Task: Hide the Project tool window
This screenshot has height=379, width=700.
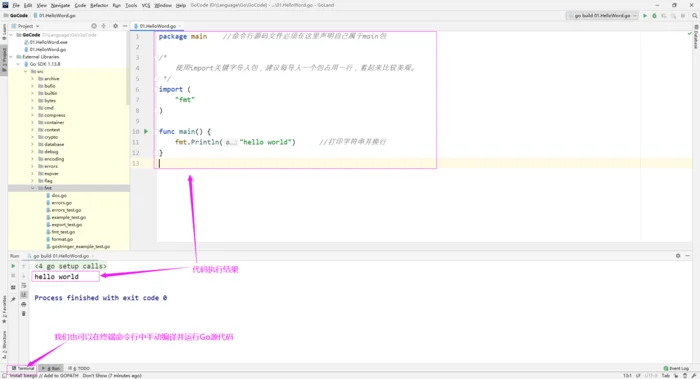Action: (x=125, y=26)
